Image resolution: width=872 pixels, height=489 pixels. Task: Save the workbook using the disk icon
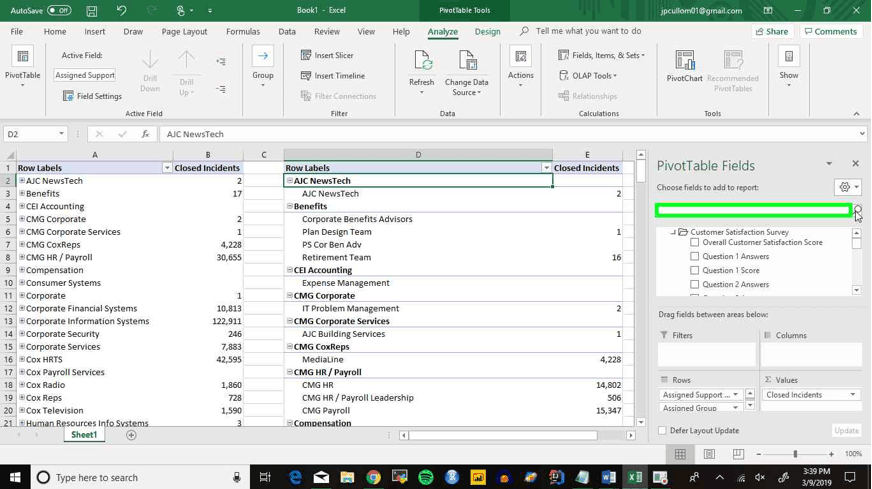92,11
